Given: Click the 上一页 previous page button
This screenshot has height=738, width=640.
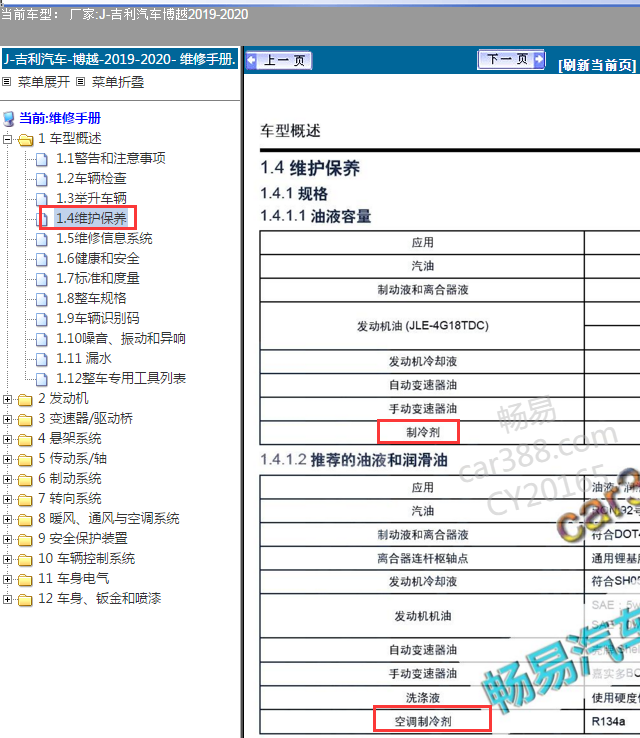Looking at the screenshot, I should 279,60.
